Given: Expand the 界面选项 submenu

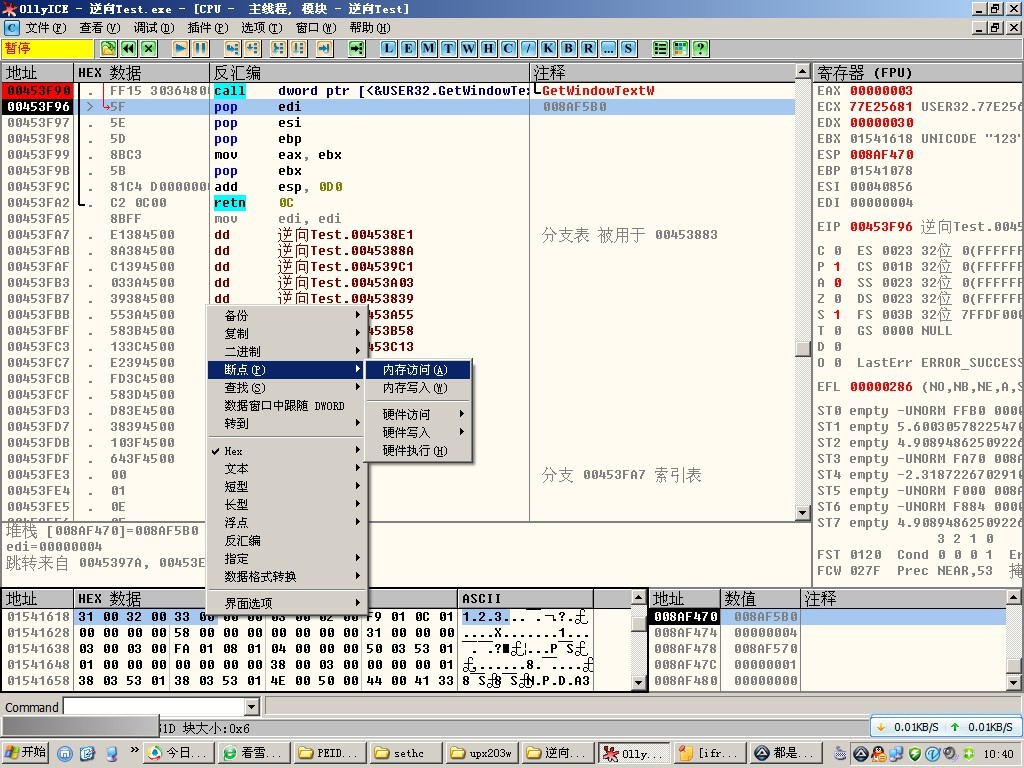Looking at the screenshot, I should (x=286, y=603).
